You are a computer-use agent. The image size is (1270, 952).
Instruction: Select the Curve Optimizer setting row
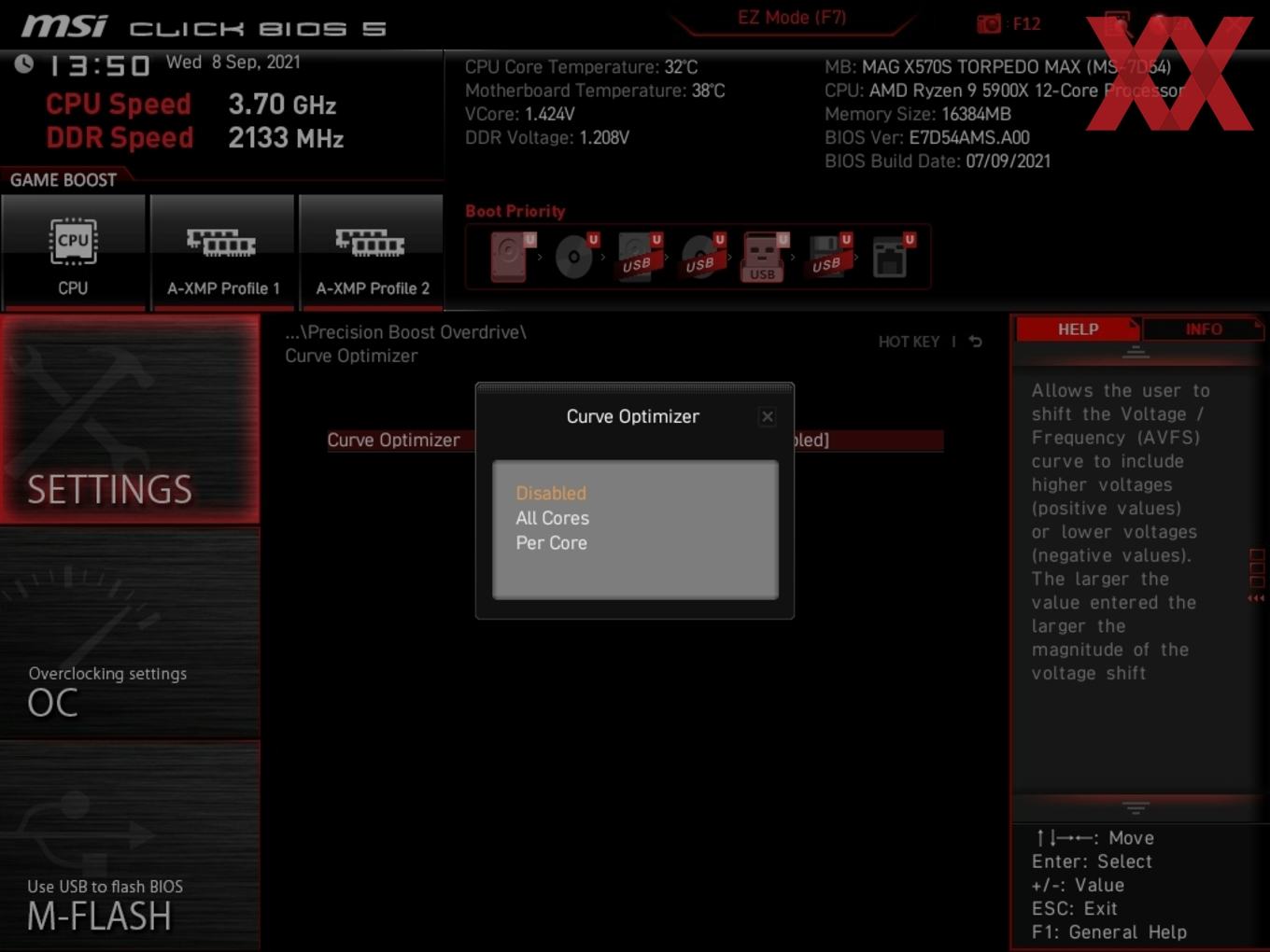tap(634, 441)
